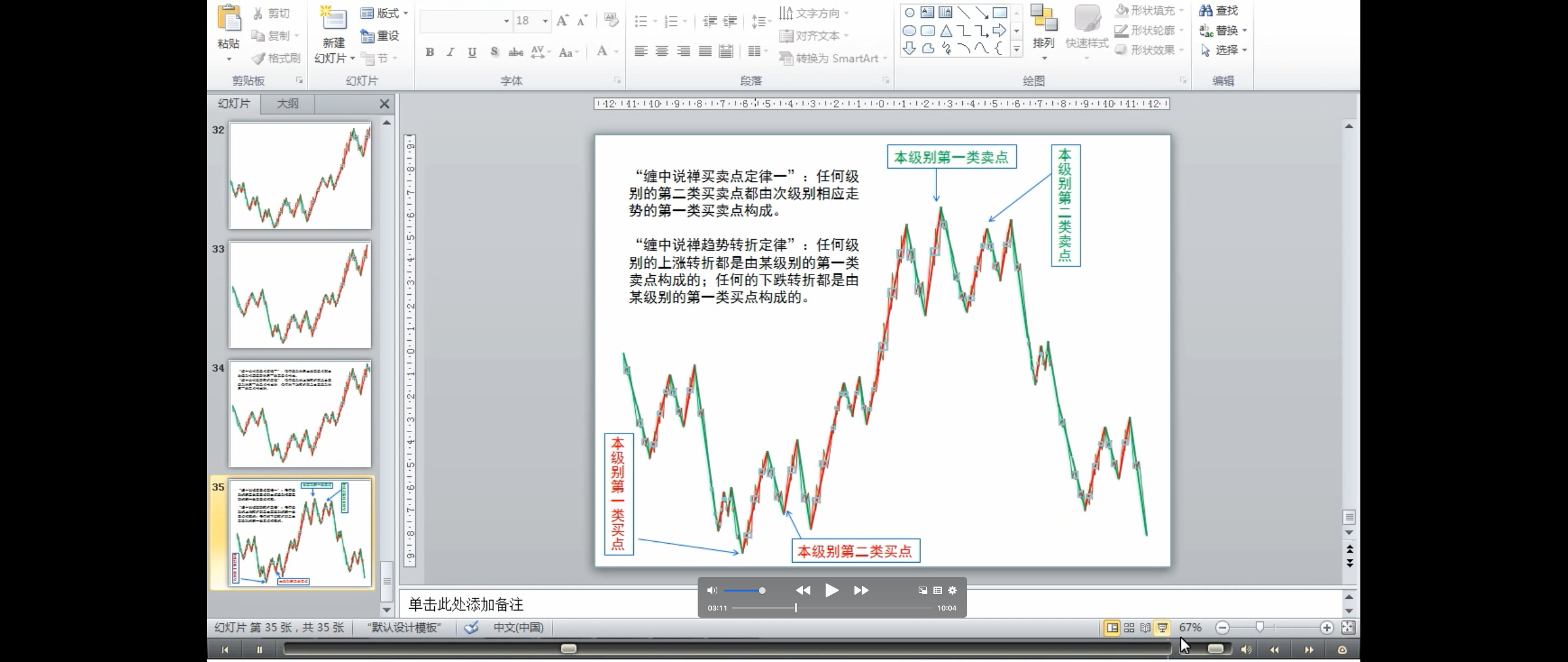Click the Paste clipboard icon
Viewport: 1568px width, 662px height.
tap(229, 19)
